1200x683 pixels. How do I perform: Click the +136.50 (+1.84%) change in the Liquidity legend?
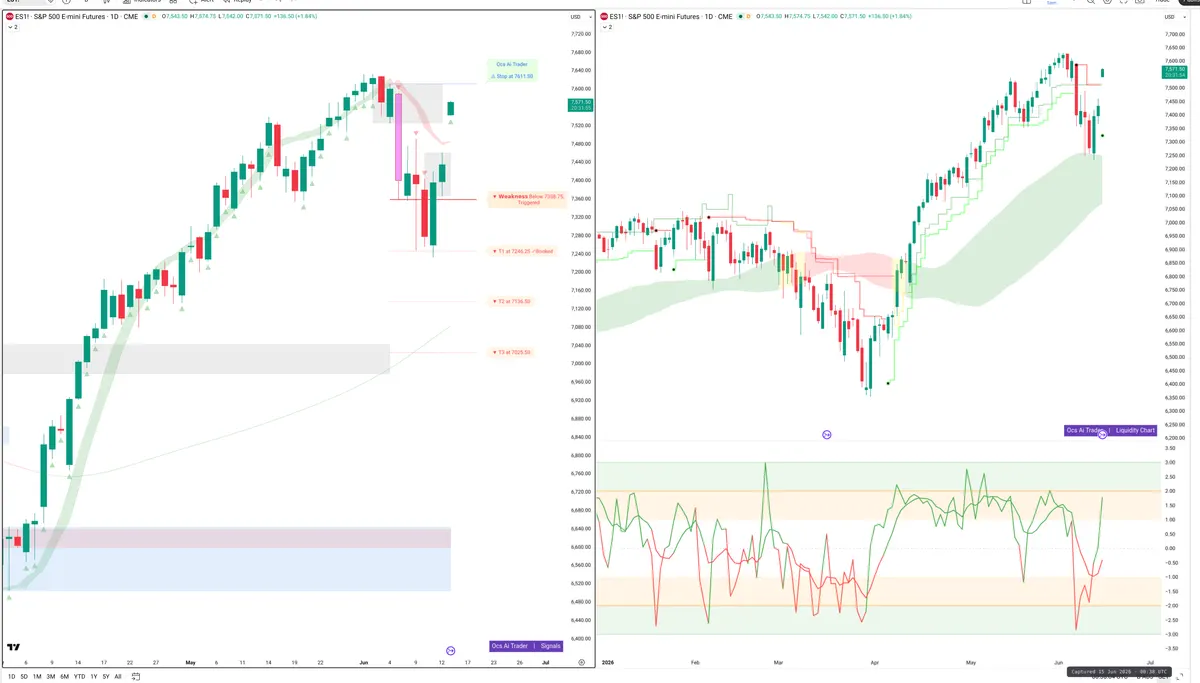point(891,17)
